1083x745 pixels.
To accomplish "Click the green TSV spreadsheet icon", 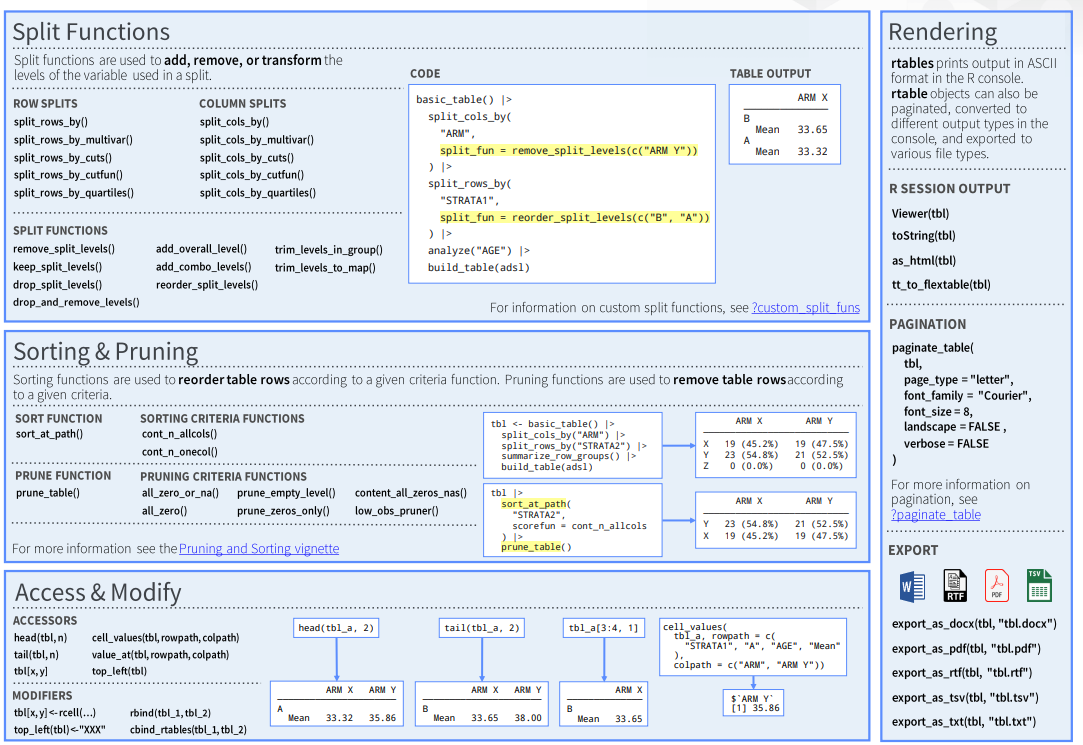I will coord(1039,585).
